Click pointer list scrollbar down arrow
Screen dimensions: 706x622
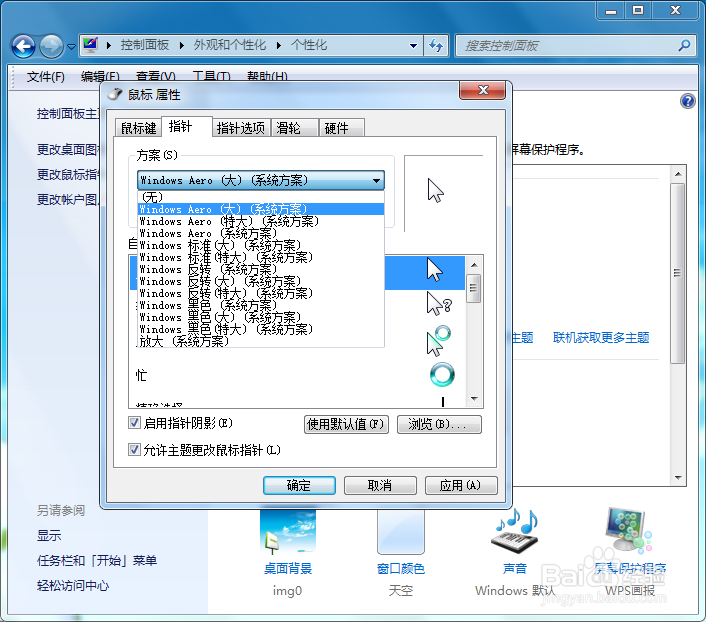coord(474,399)
